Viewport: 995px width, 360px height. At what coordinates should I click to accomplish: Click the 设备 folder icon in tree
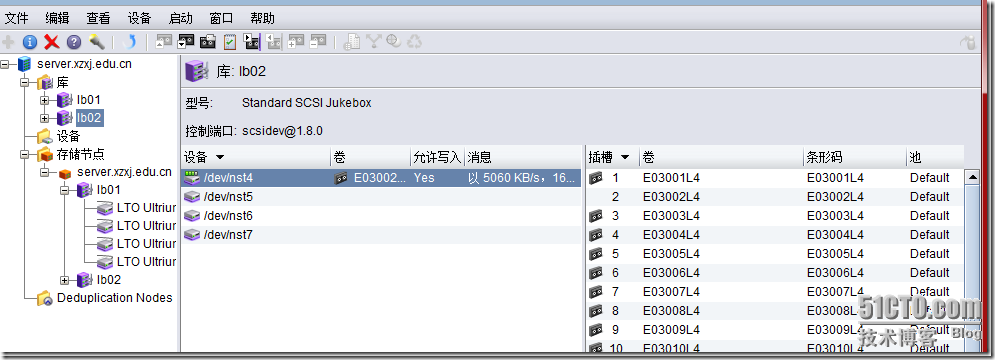pyautogui.click(x=44, y=136)
